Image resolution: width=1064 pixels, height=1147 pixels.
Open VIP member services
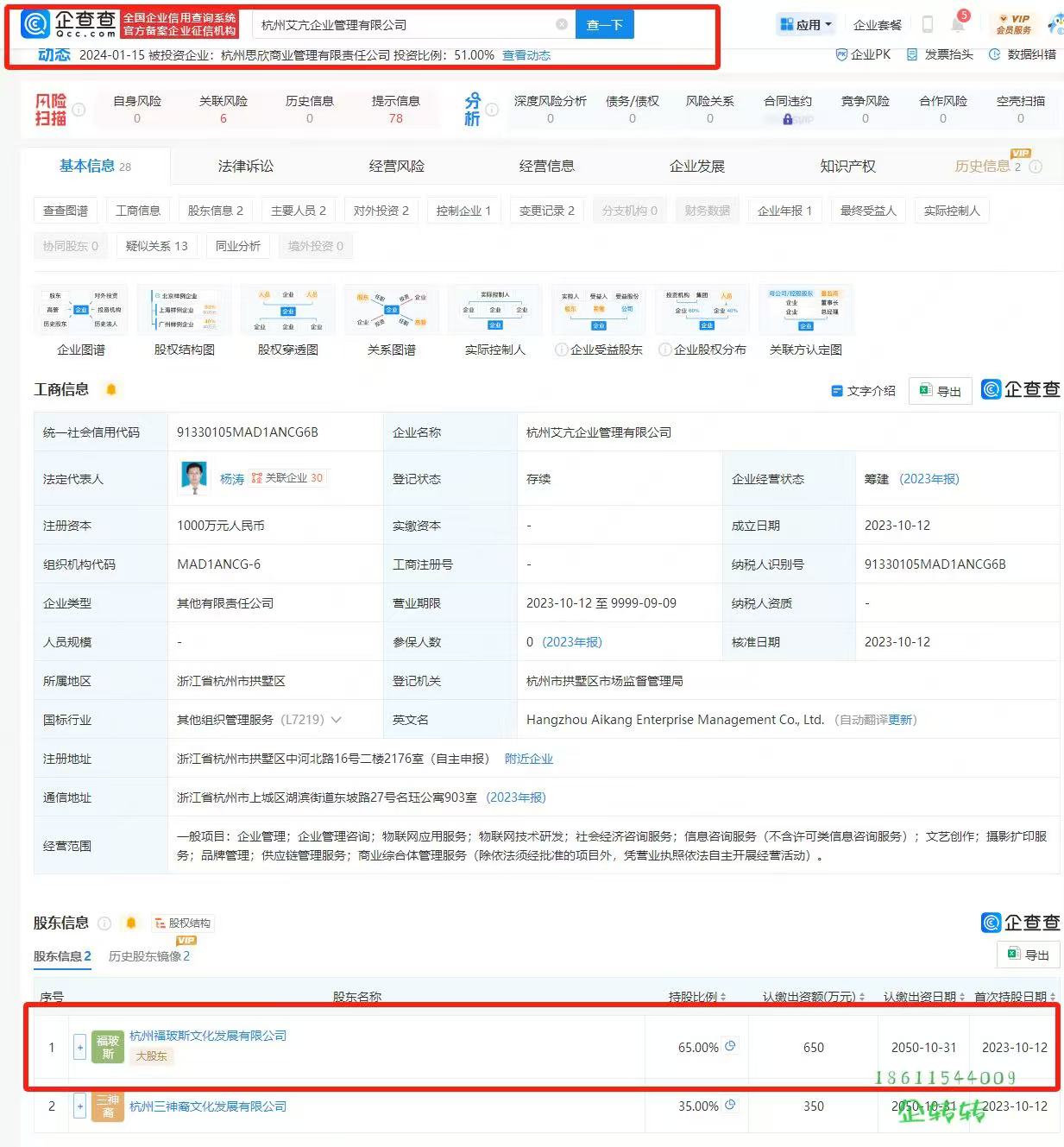click(1013, 24)
